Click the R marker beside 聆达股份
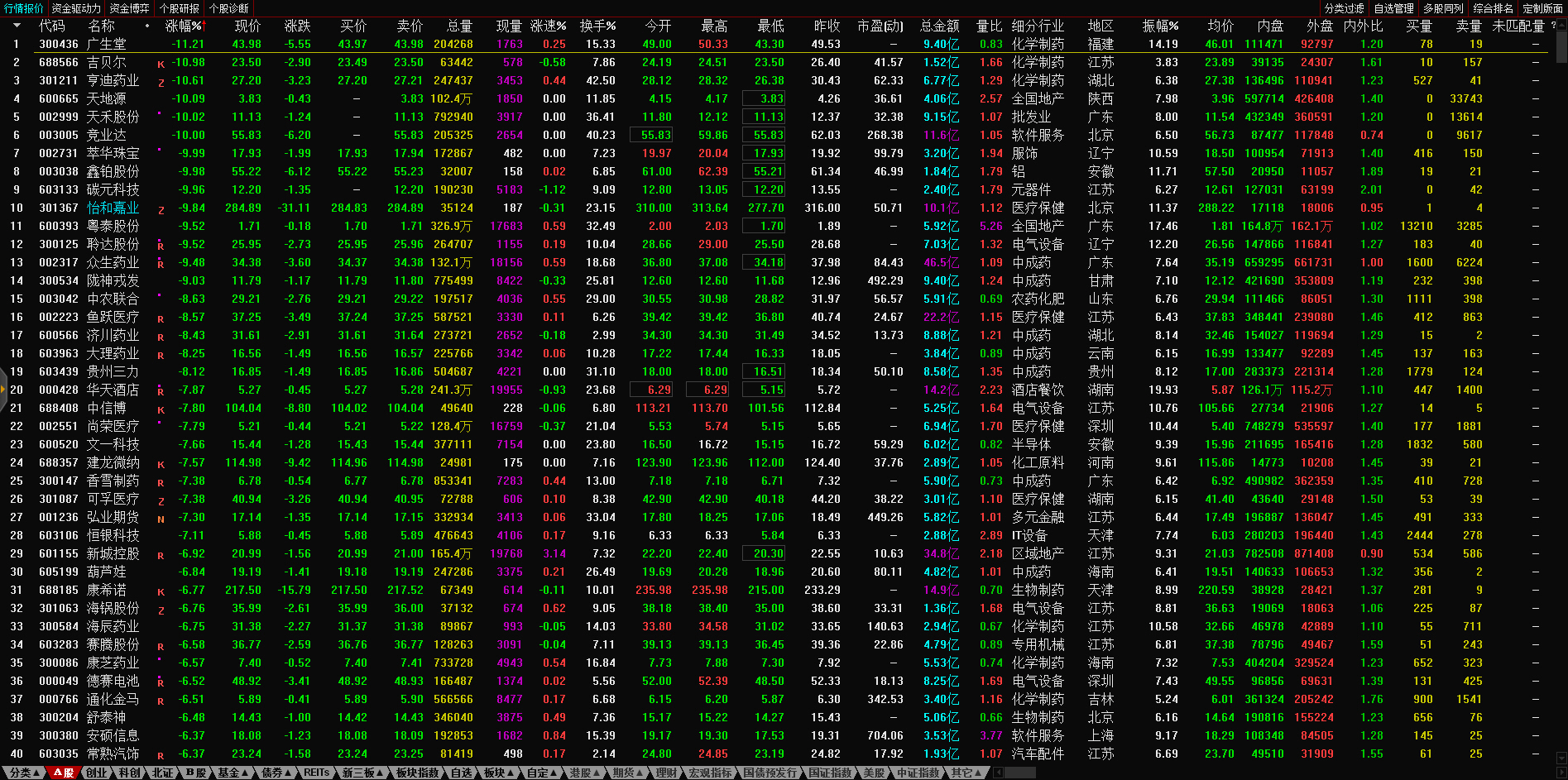The image size is (1568, 780). pos(161,246)
